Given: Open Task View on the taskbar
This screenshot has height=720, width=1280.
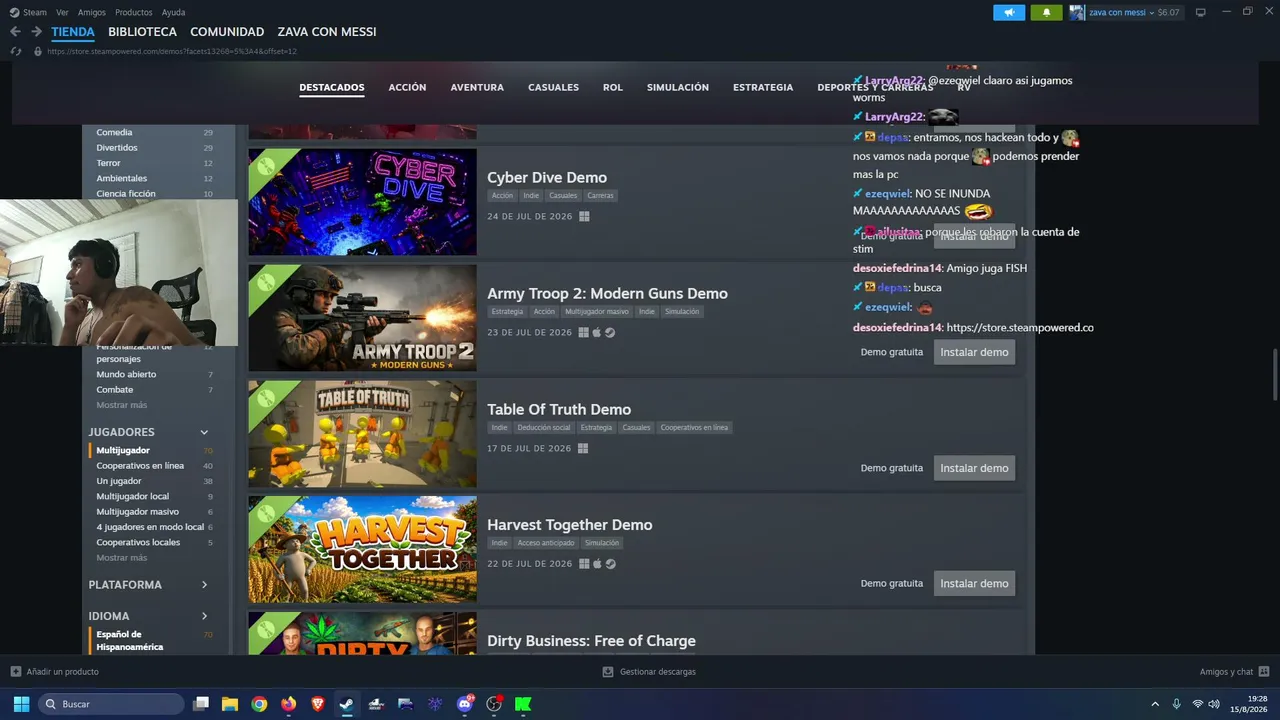Looking at the screenshot, I should coord(201,704).
